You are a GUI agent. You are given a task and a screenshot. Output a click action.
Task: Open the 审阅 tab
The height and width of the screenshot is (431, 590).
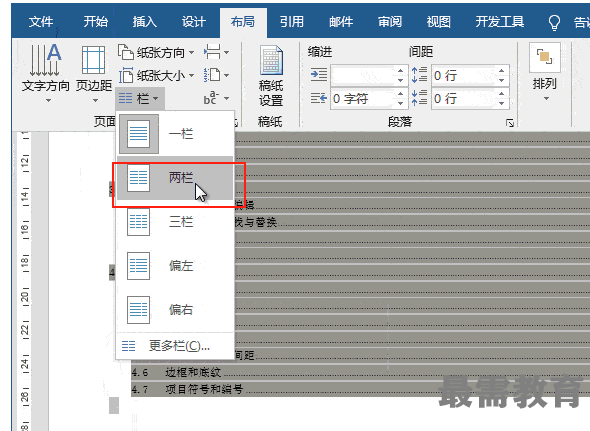(x=390, y=22)
